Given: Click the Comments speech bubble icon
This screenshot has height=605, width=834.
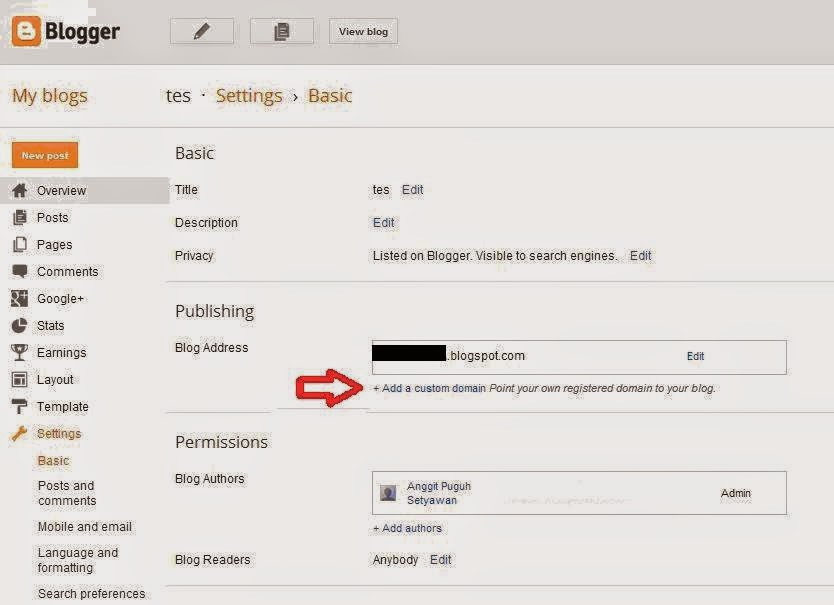Looking at the screenshot, I should click(x=20, y=271).
